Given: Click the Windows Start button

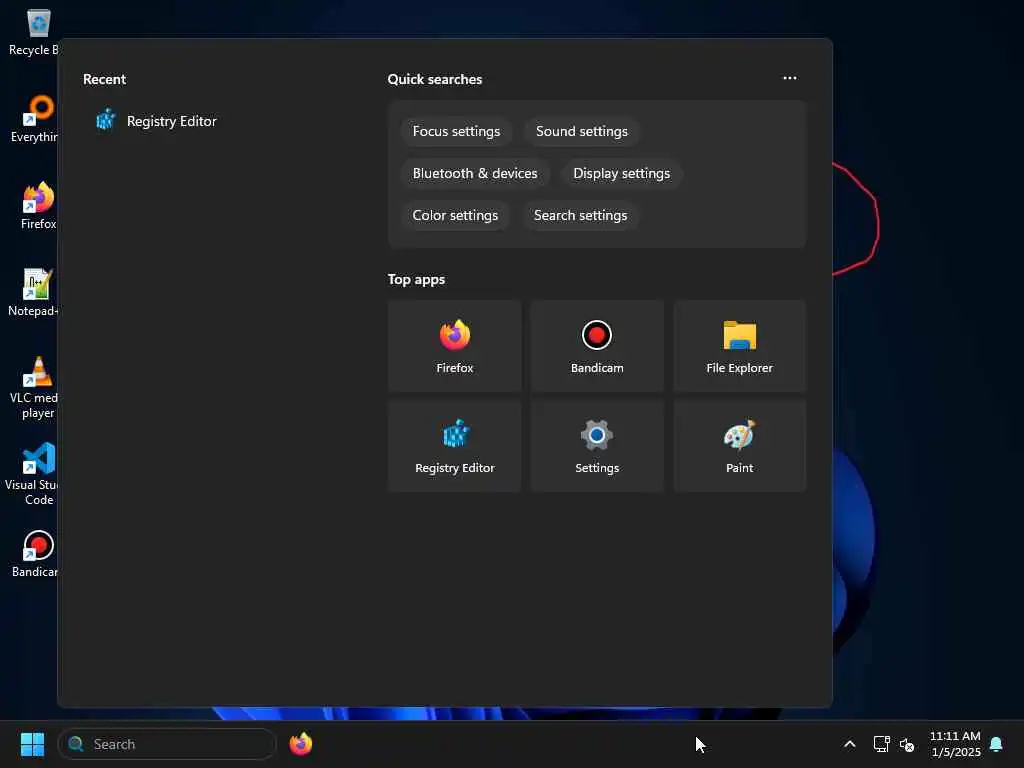Looking at the screenshot, I should click(x=32, y=744).
